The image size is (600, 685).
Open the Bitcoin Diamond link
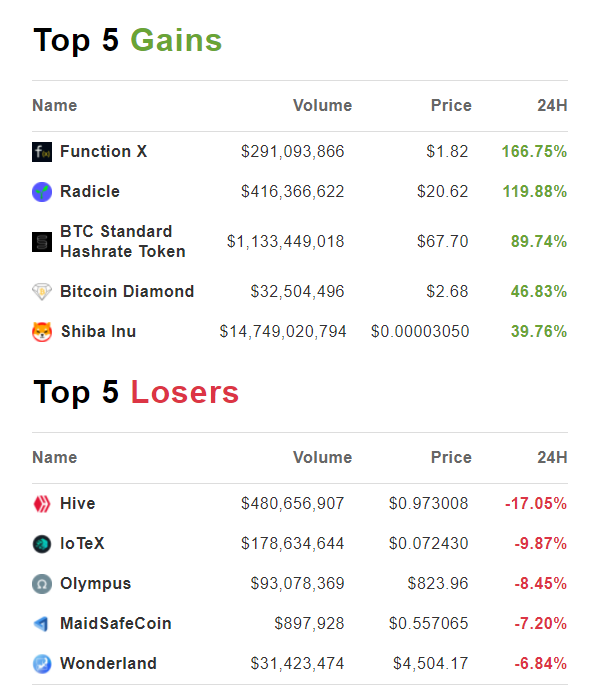(x=127, y=292)
